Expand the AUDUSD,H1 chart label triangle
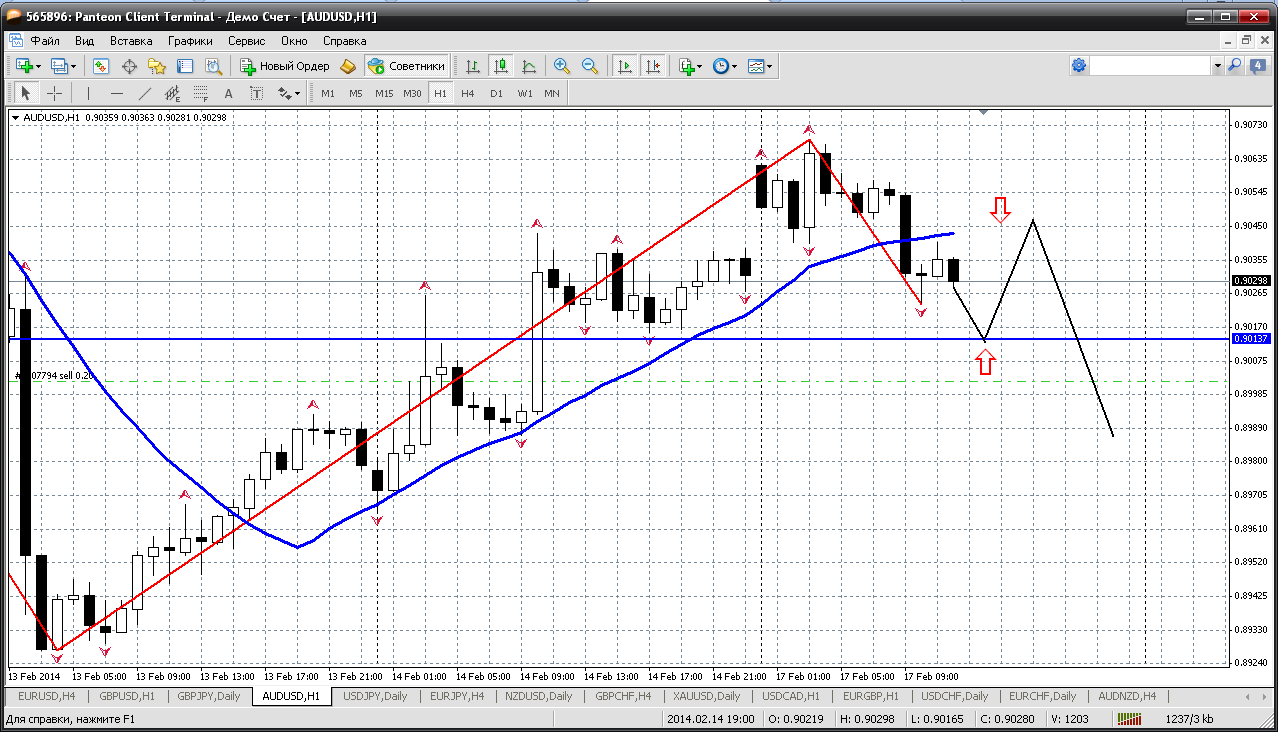This screenshot has width=1278, height=732. pos(15,118)
